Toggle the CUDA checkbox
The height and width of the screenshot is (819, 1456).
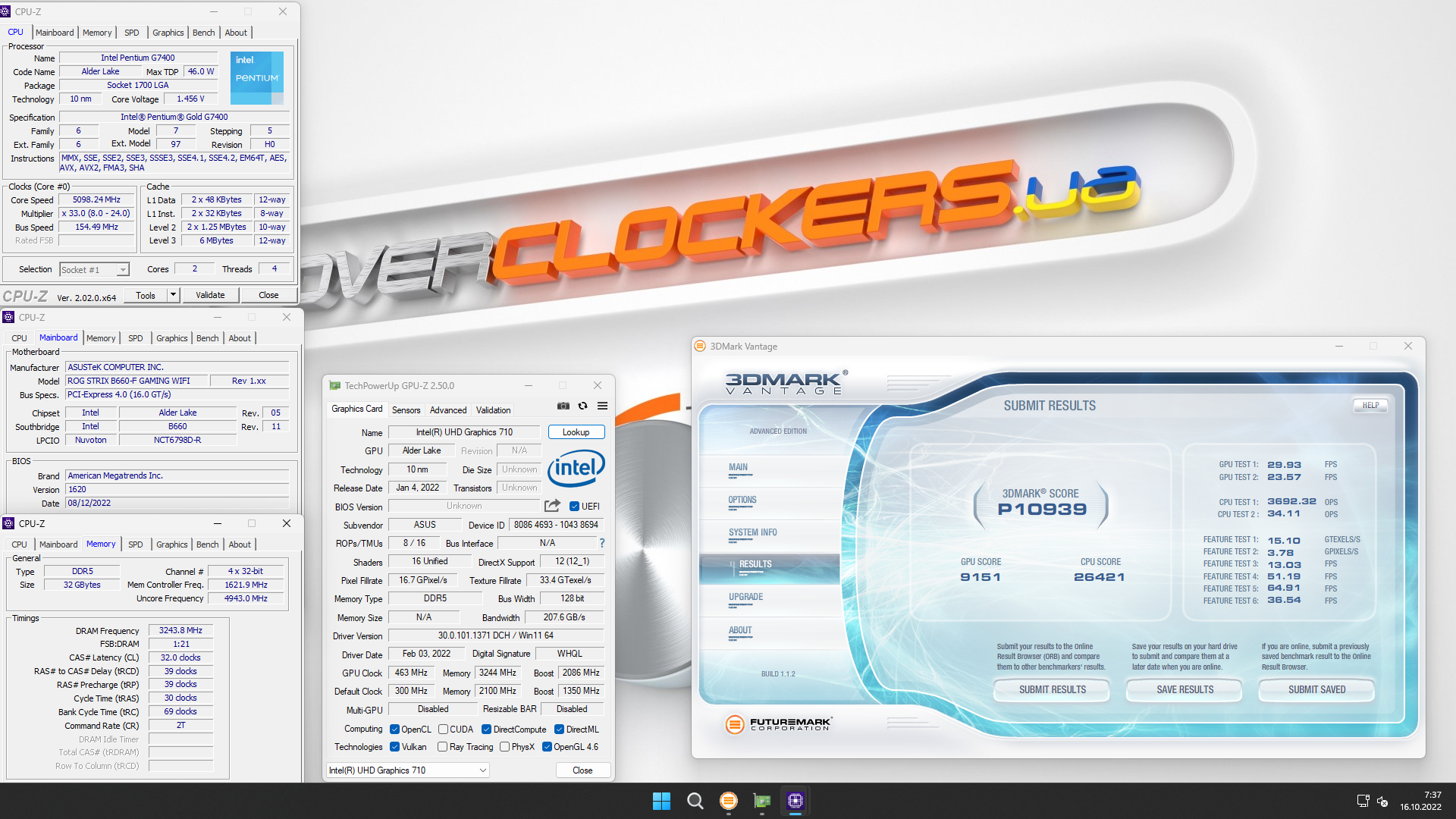(443, 730)
